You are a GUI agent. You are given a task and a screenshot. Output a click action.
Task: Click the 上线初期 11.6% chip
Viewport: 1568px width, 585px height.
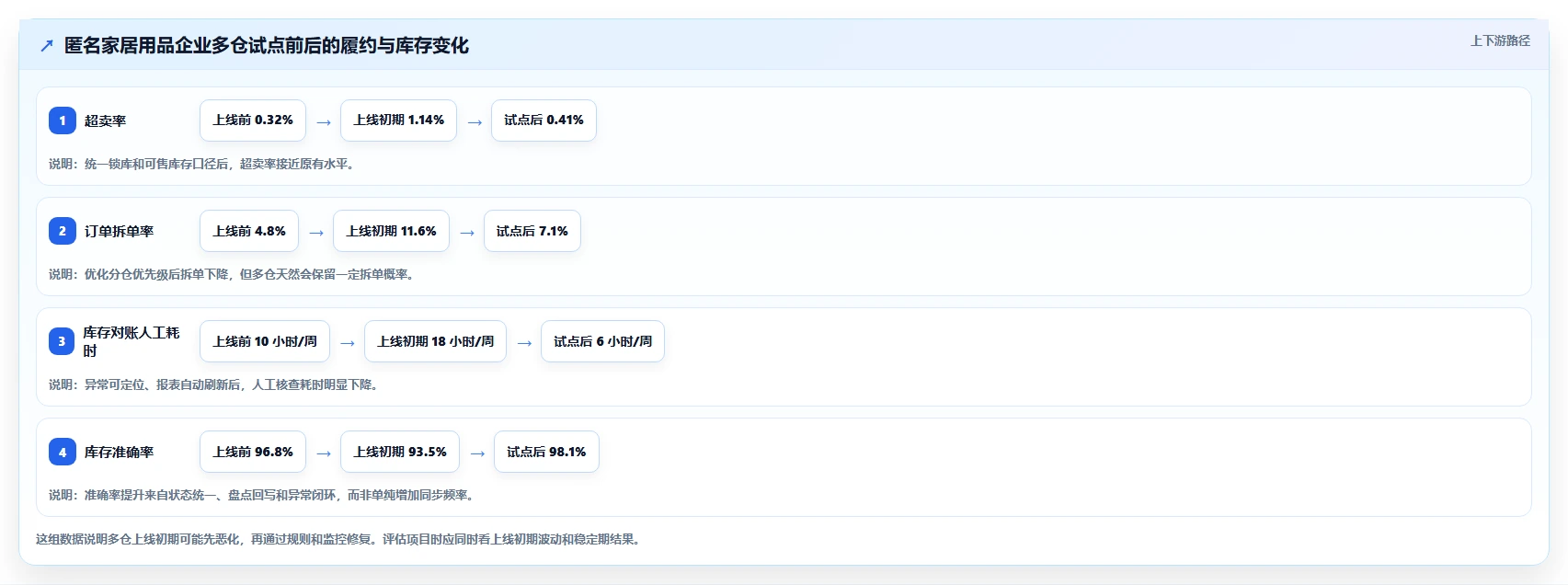[x=391, y=231]
